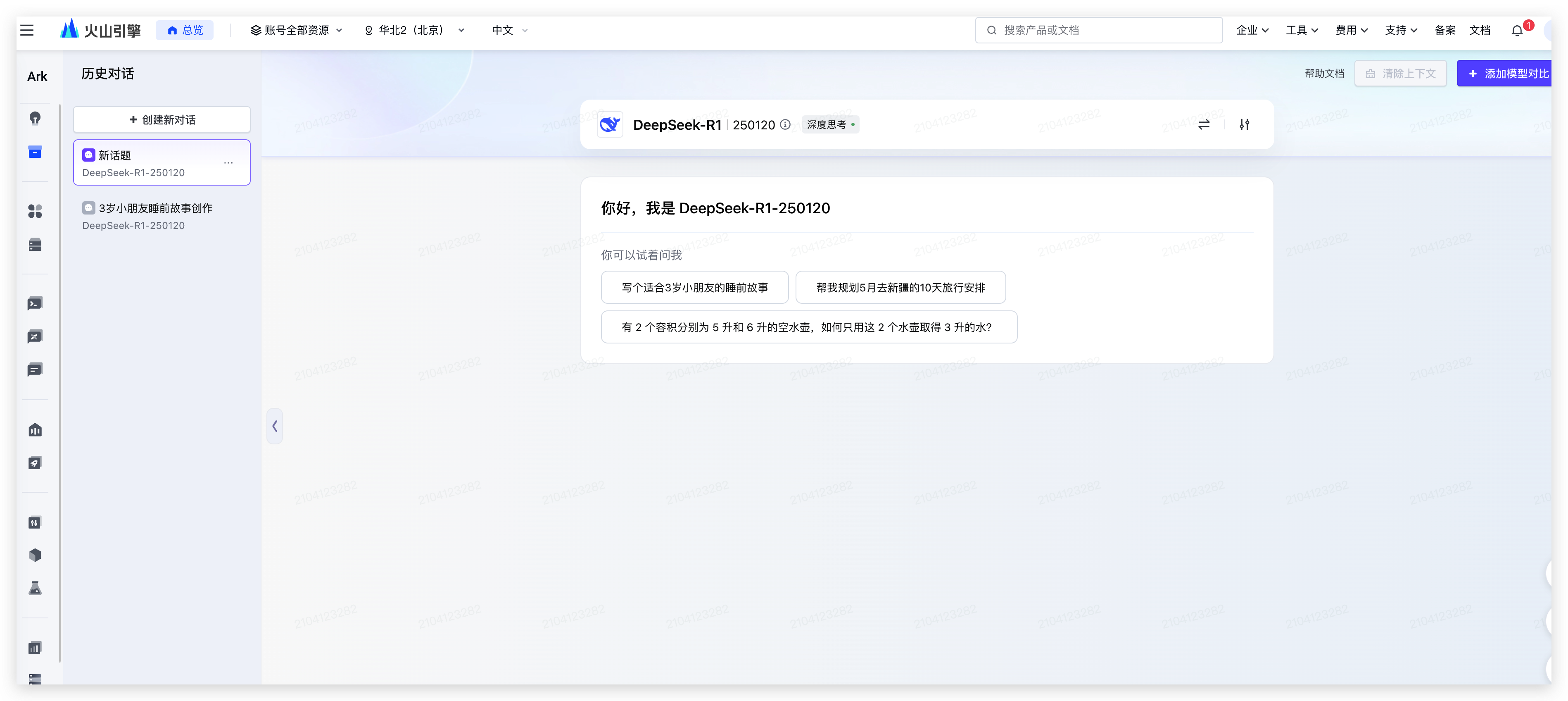1568x701 pixels.
Task: Click the flask icon in the left sidebar
Action: coord(35,588)
